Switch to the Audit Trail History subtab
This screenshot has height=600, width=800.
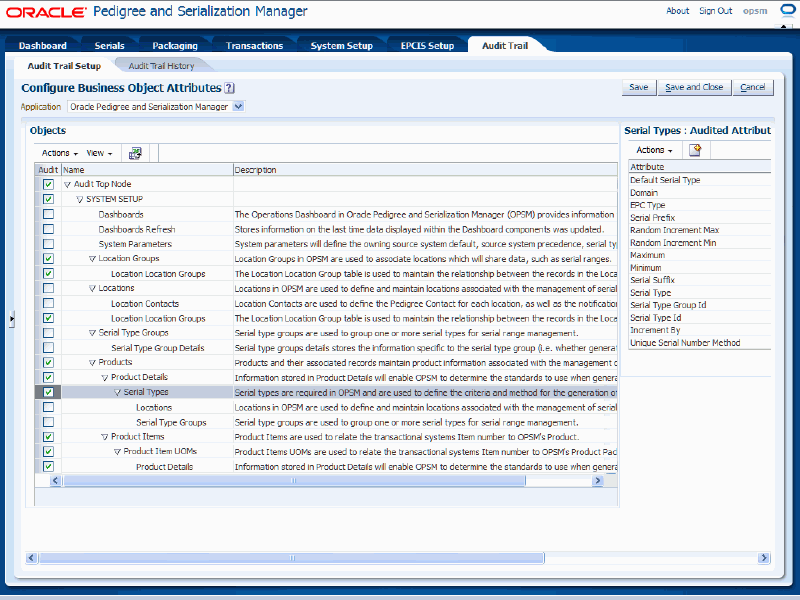[161, 66]
